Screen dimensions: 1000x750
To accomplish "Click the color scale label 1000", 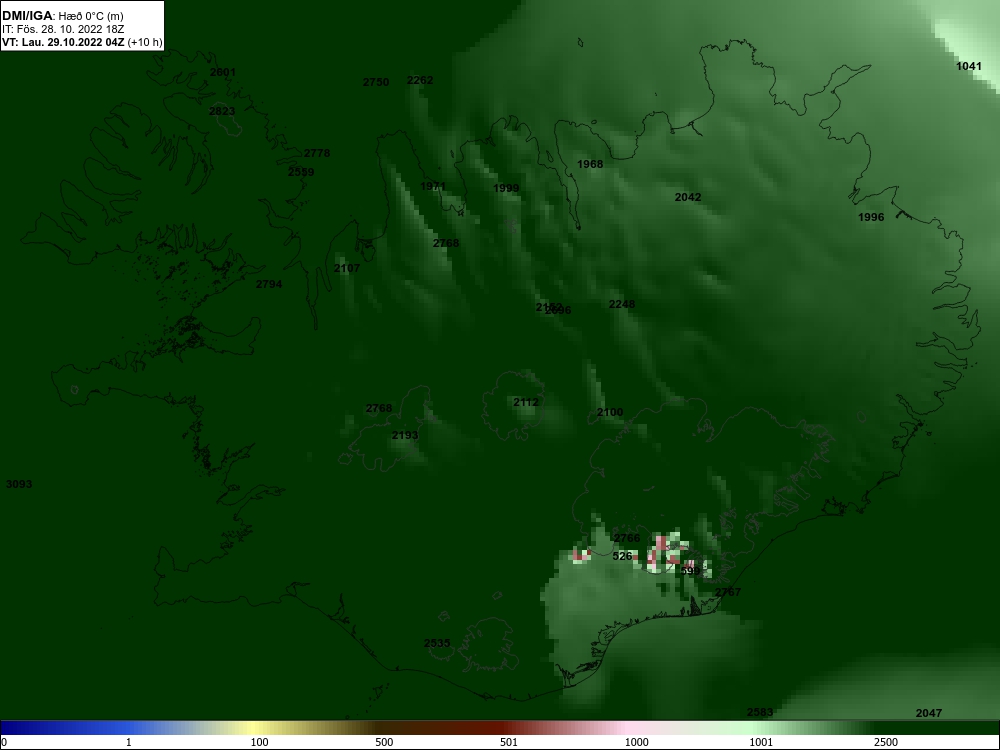I will tap(636, 742).
